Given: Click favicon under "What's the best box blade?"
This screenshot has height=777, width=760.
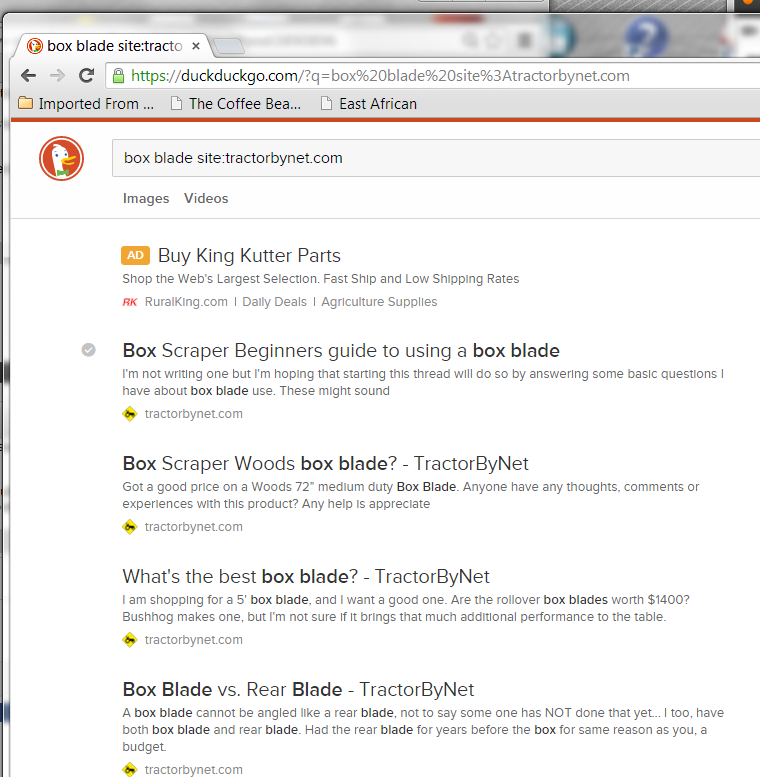Looking at the screenshot, I should 130,640.
